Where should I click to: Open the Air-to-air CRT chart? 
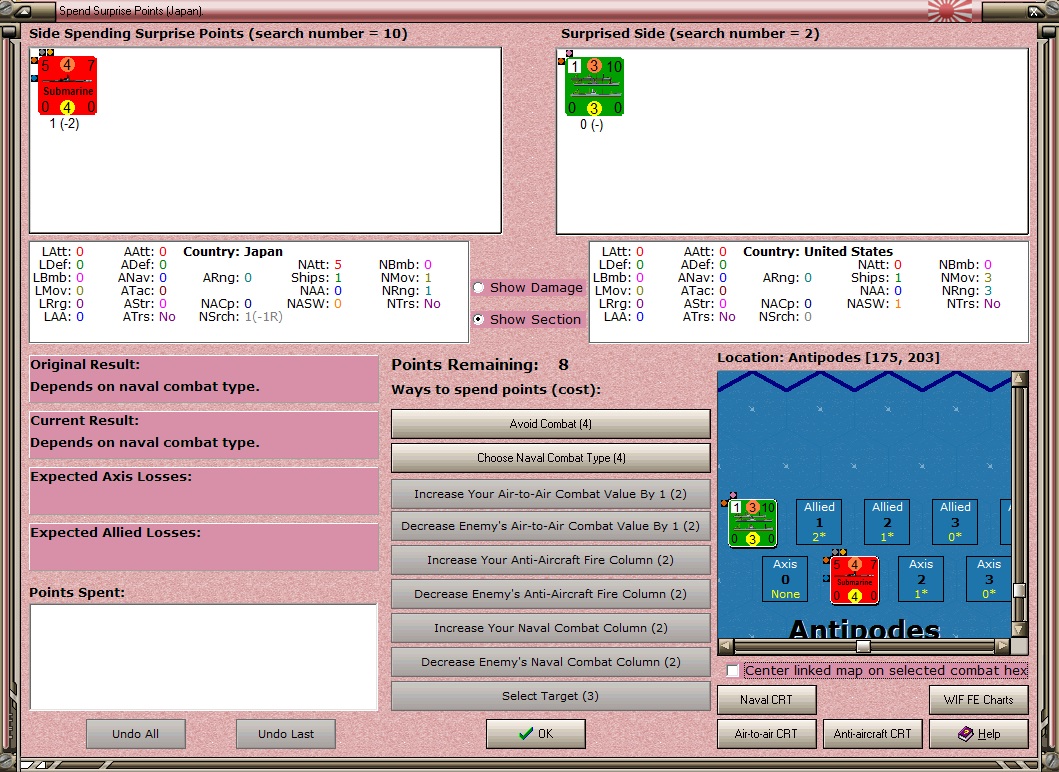767,734
